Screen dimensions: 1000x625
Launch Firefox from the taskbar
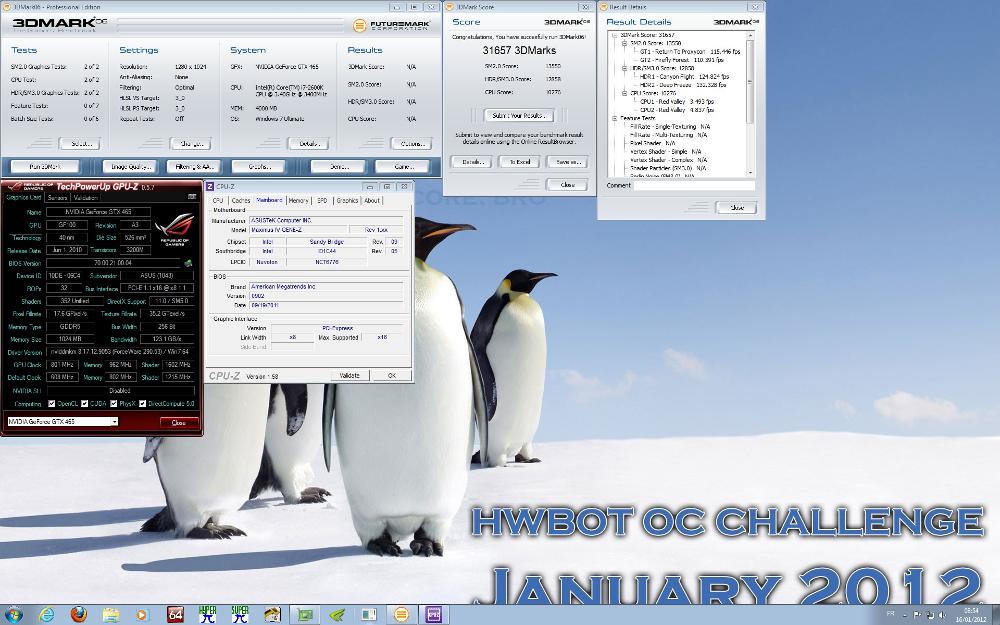coord(78,615)
